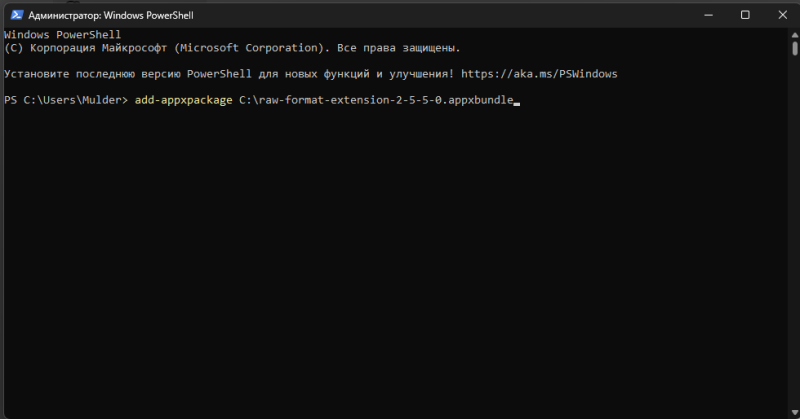Click empty space in the title bar

coord(450,14)
